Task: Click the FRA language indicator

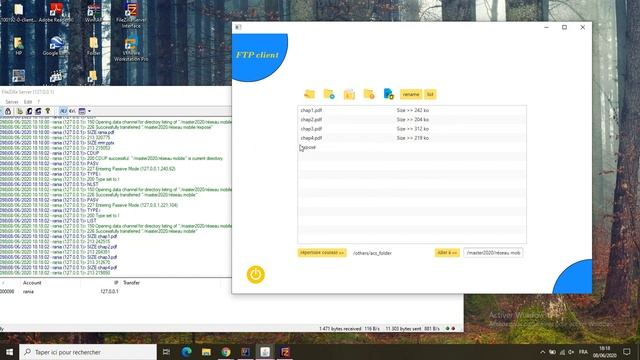Action: tap(583, 352)
